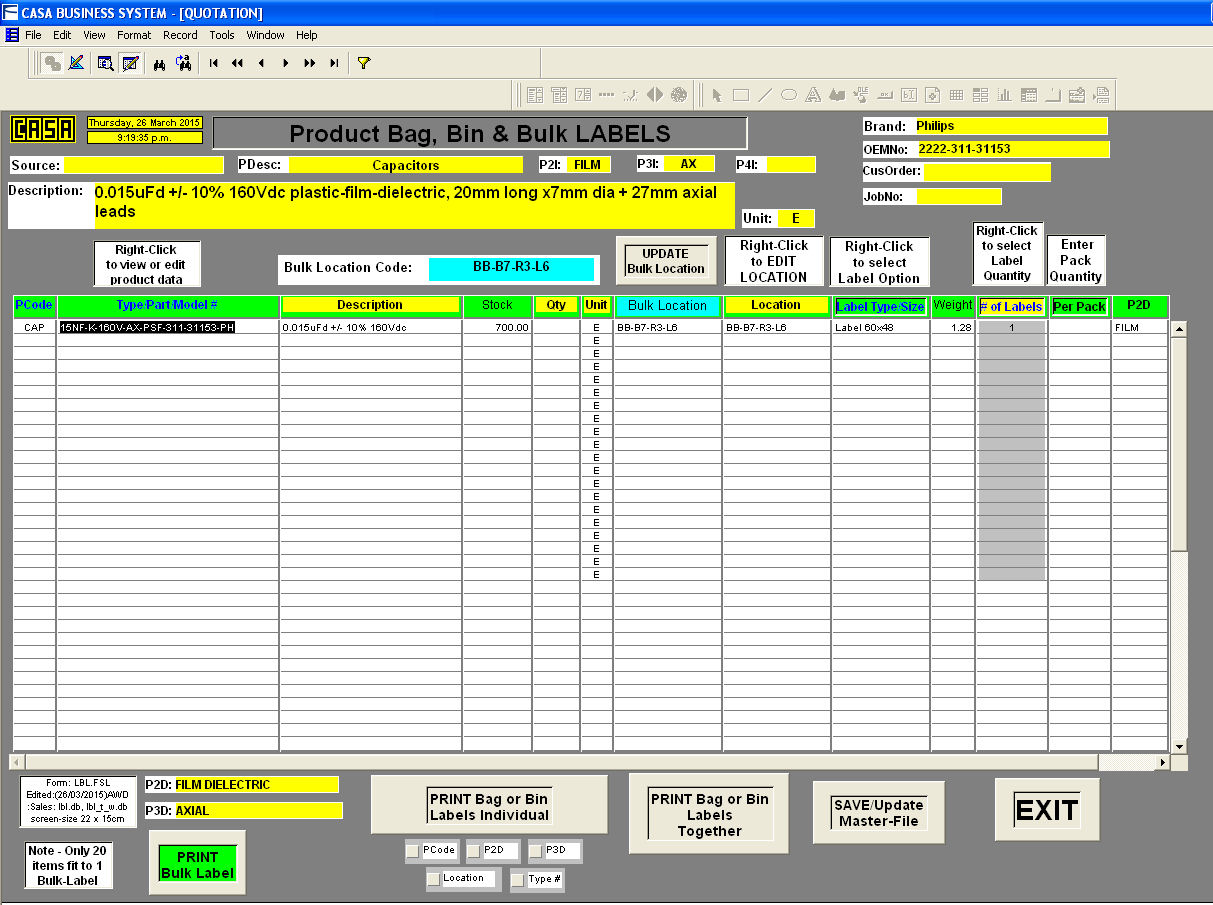The image size is (1213, 905).
Task: Click the yellow funnel Filter icon
Action: point(364,63)
